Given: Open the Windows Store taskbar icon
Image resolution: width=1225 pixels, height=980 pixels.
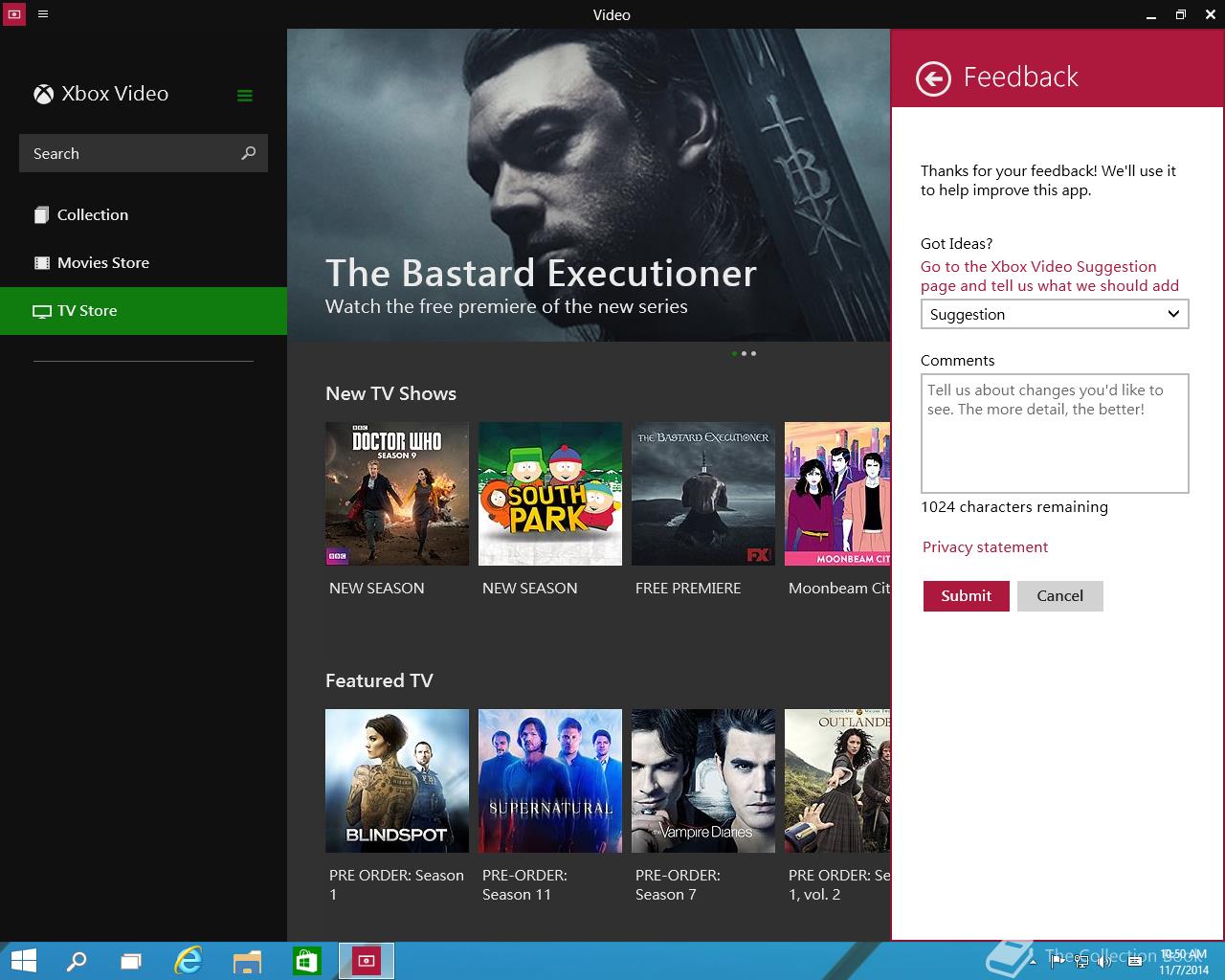Looking at the screenshot, I should click(306, 961).
